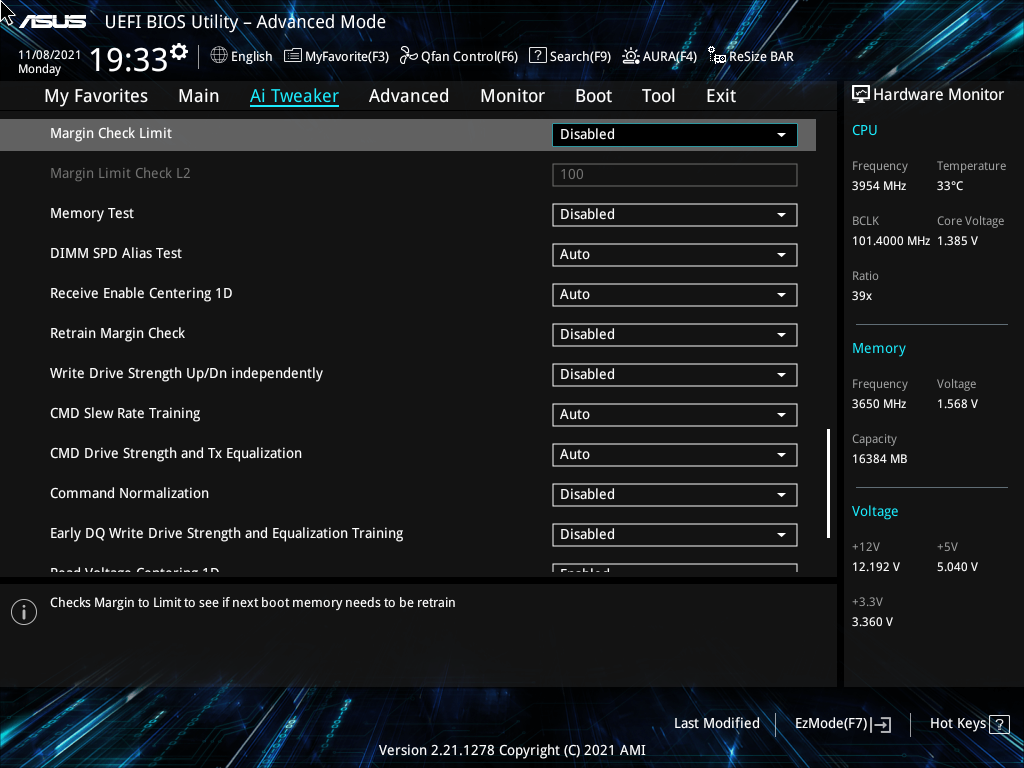Click Hot Keys button
1024x768 pixels.
tap(969, 724)
